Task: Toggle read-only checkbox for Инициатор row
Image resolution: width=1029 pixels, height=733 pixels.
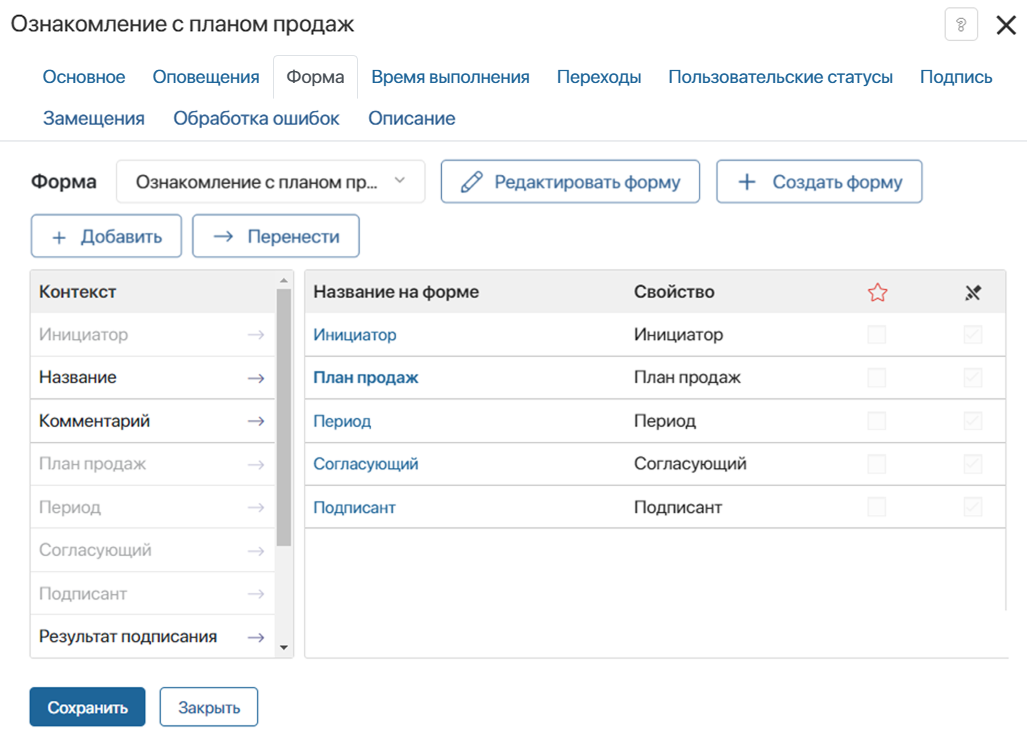Action: coord(973,335)
